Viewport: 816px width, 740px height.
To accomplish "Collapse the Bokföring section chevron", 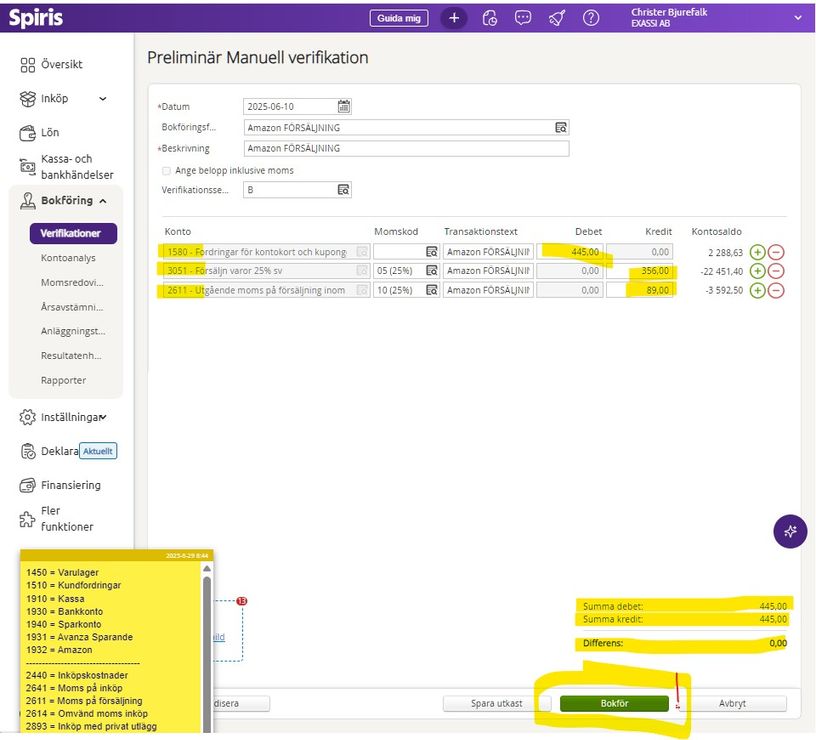I will pos(103,201).
